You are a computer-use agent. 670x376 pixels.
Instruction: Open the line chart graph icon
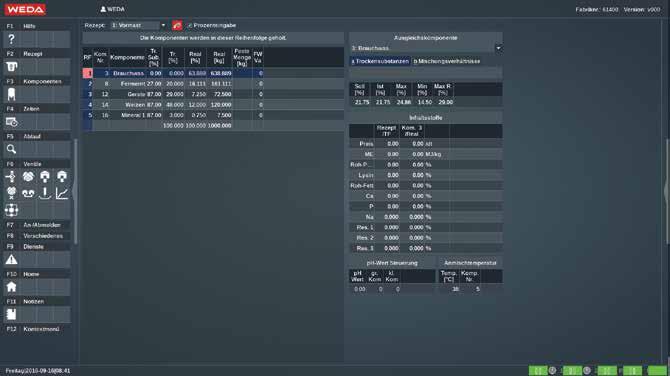pos(62,193)
